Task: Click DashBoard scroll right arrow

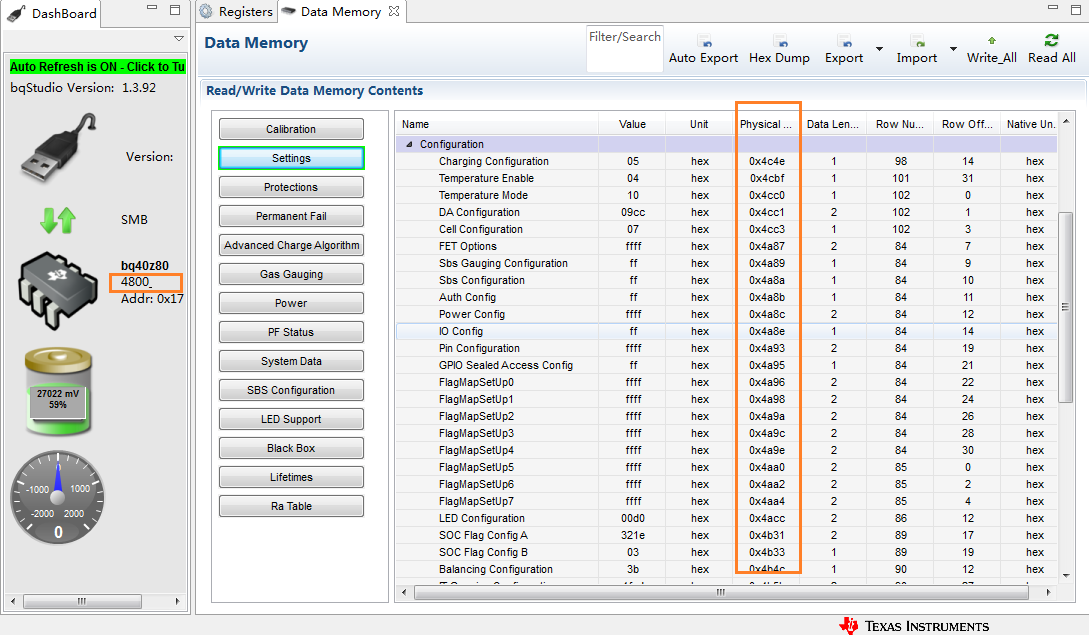Action: [x=178, y=601]
